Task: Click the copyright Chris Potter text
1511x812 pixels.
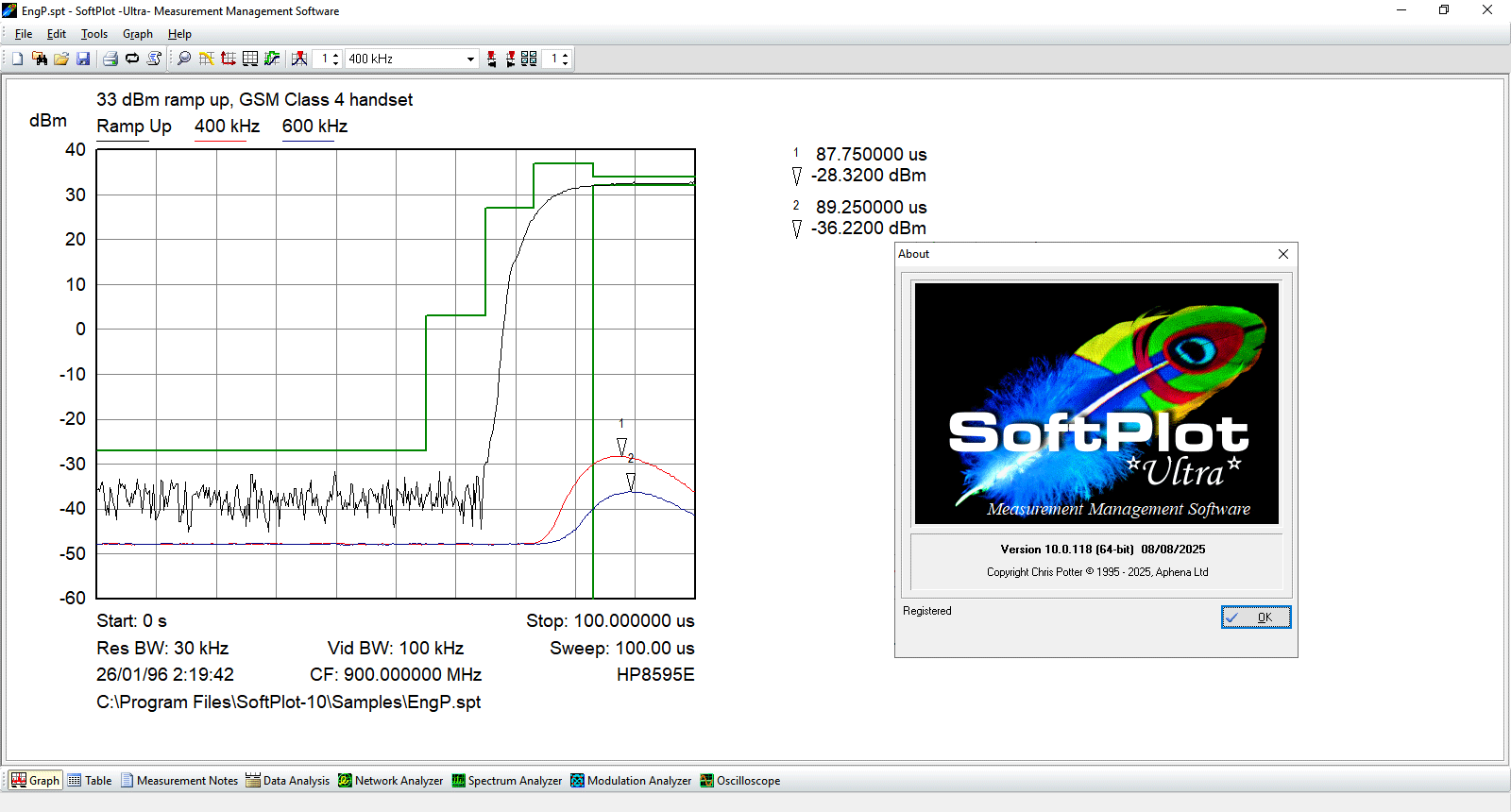Action: (1097, 572)
